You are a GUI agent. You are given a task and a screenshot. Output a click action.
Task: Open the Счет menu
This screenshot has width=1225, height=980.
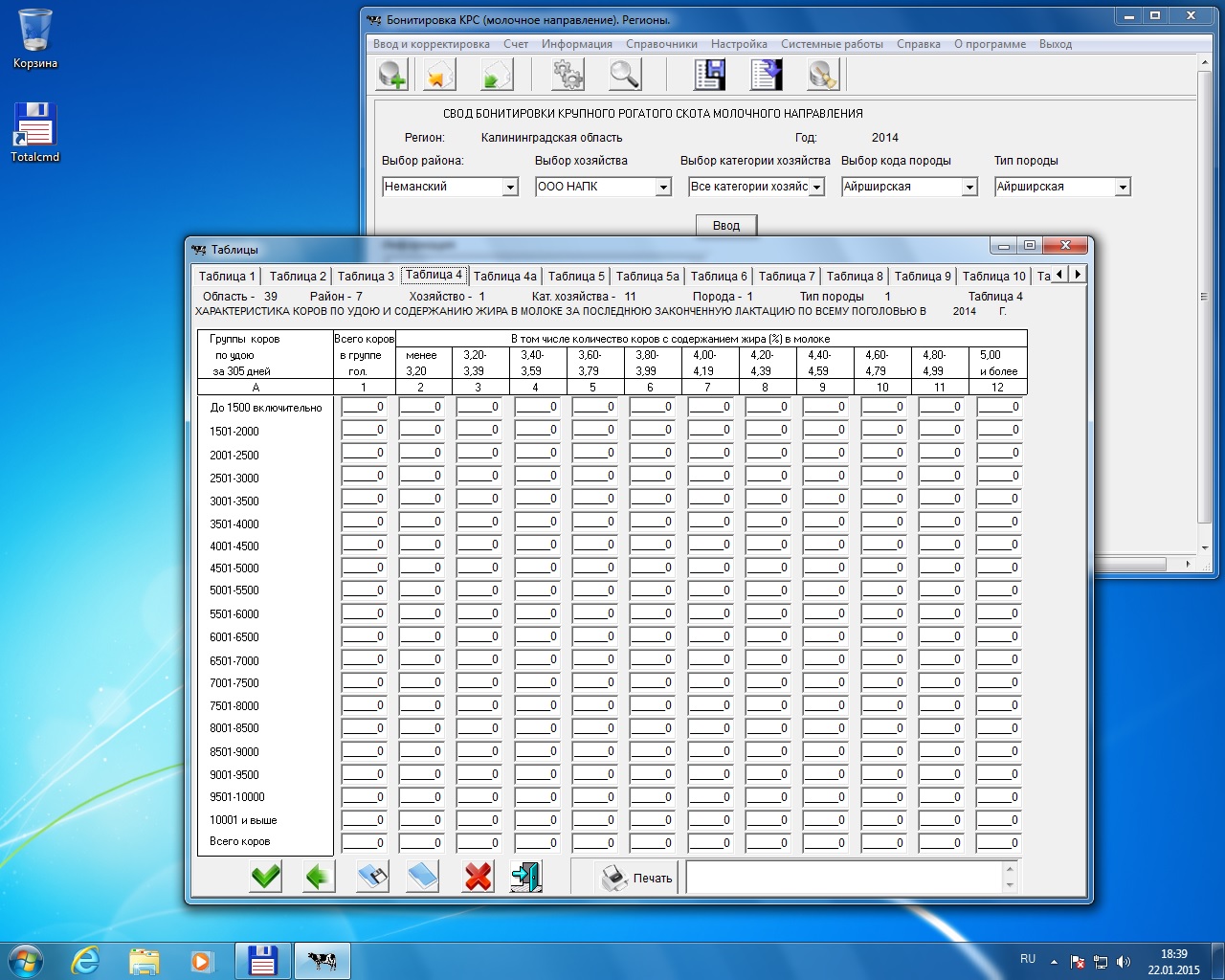pyautogui.click(x=516, y=44)
